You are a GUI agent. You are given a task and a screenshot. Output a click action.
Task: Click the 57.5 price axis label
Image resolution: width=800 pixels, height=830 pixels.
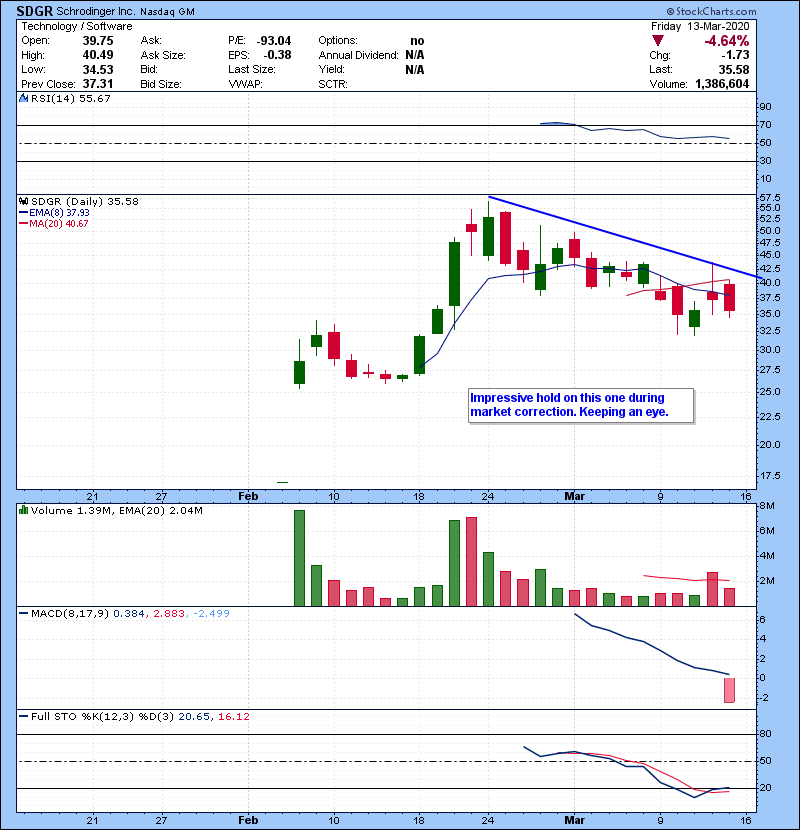(x=769, y=198)
